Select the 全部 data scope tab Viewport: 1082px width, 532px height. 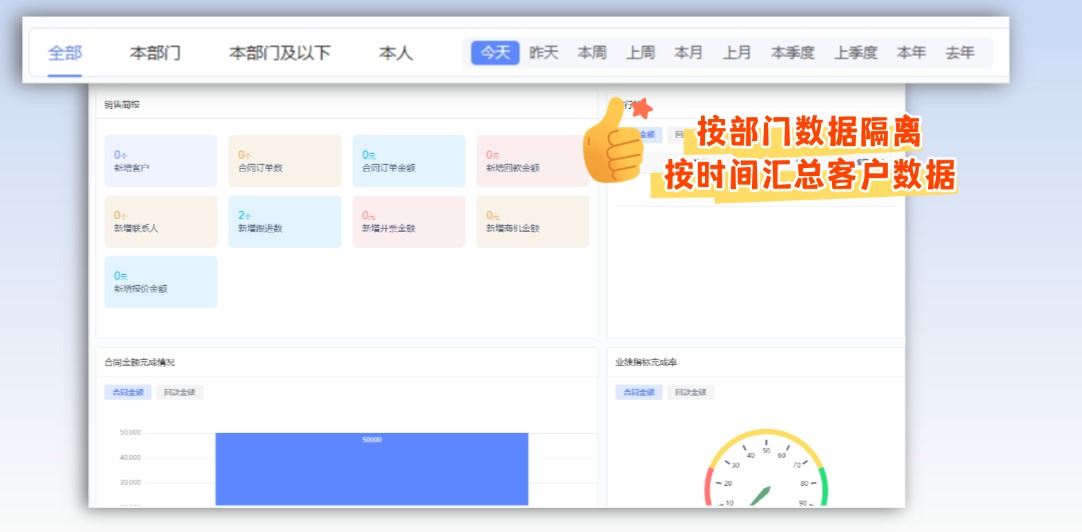(65, 53)
